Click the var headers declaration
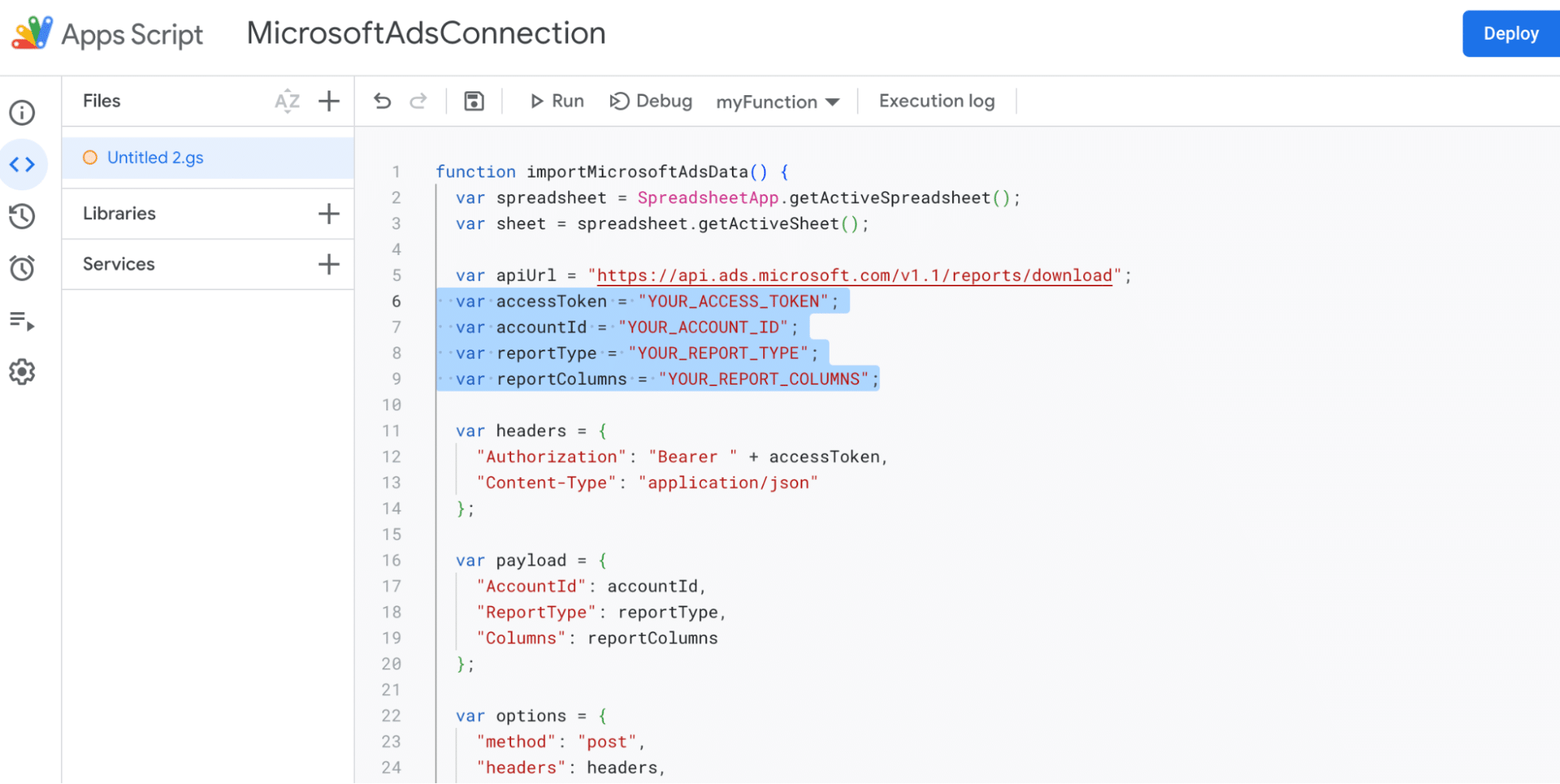This screenshot has width=1560, height=784. (531, 431)
